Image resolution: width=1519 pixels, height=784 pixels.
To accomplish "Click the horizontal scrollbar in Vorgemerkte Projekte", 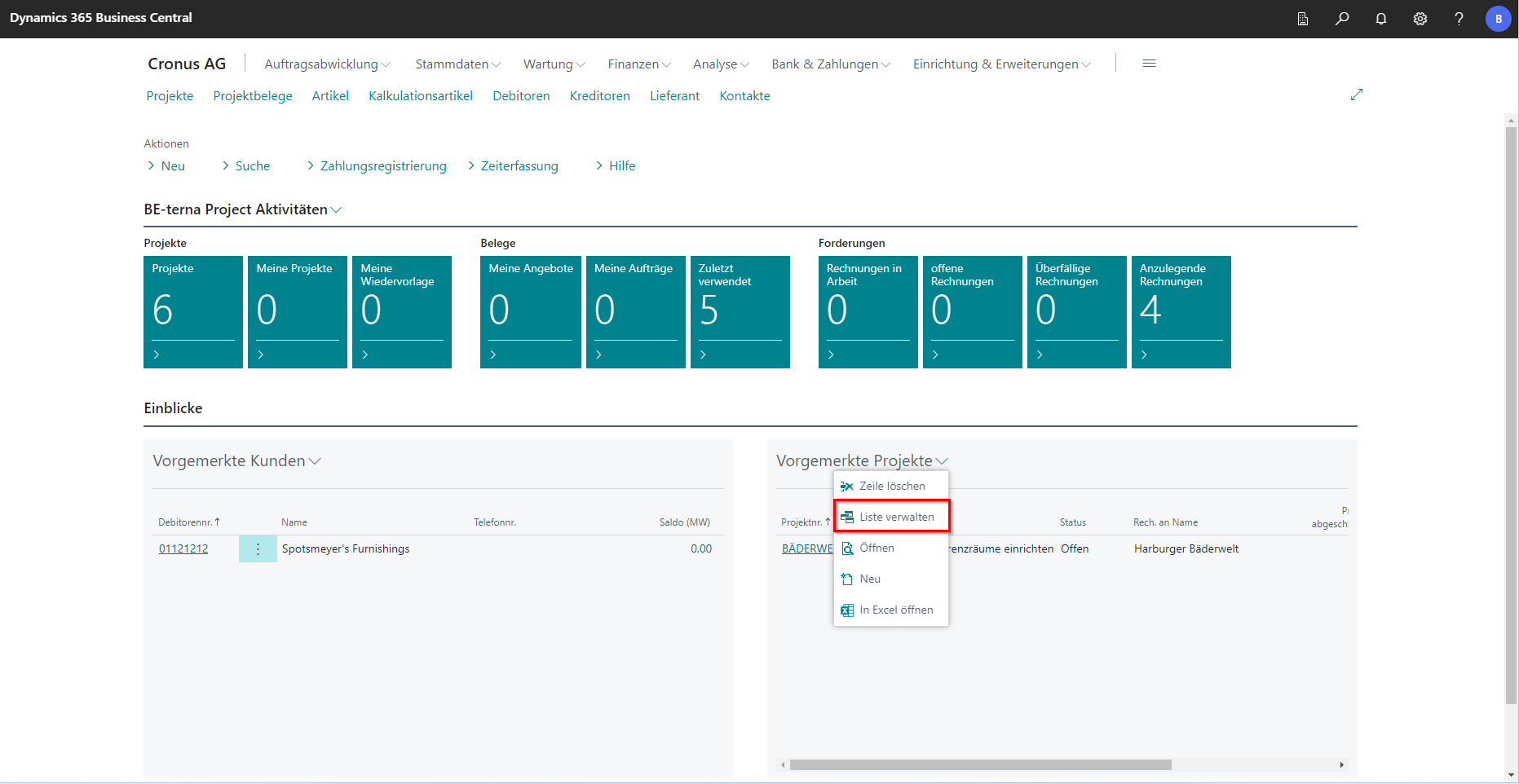I will (980, 765).
